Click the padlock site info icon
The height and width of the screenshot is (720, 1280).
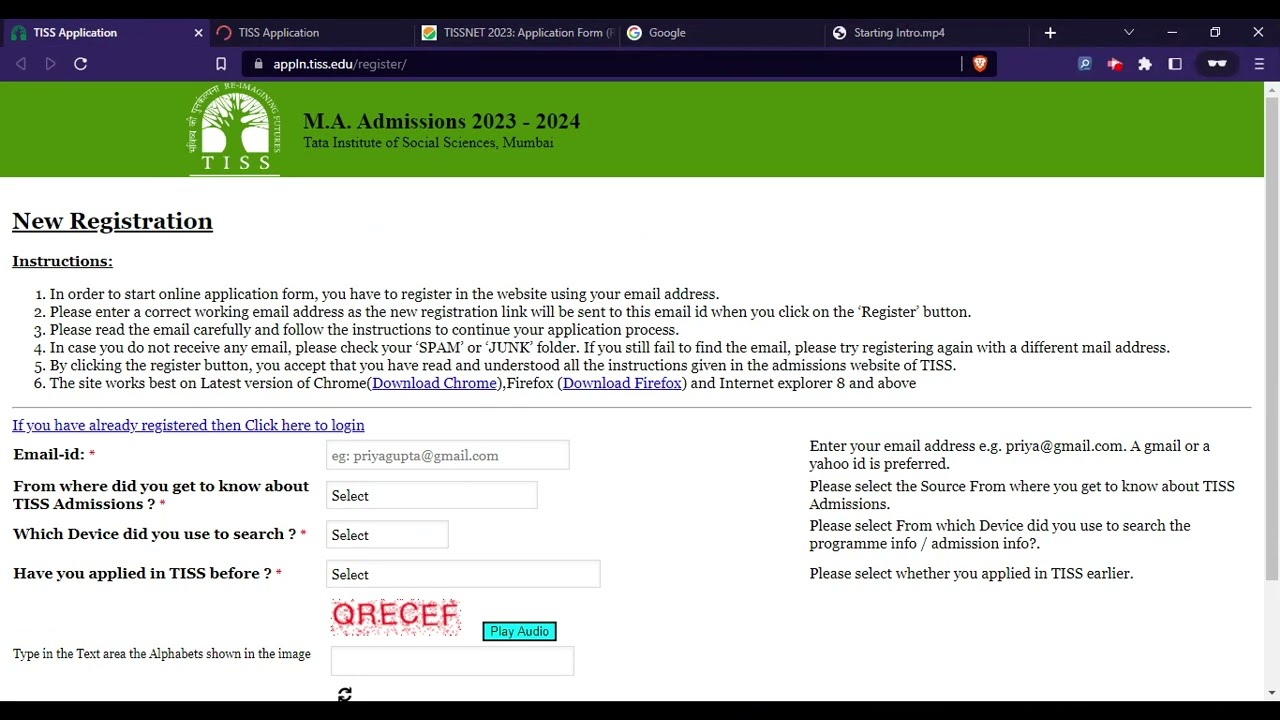[x=258, y=64]
